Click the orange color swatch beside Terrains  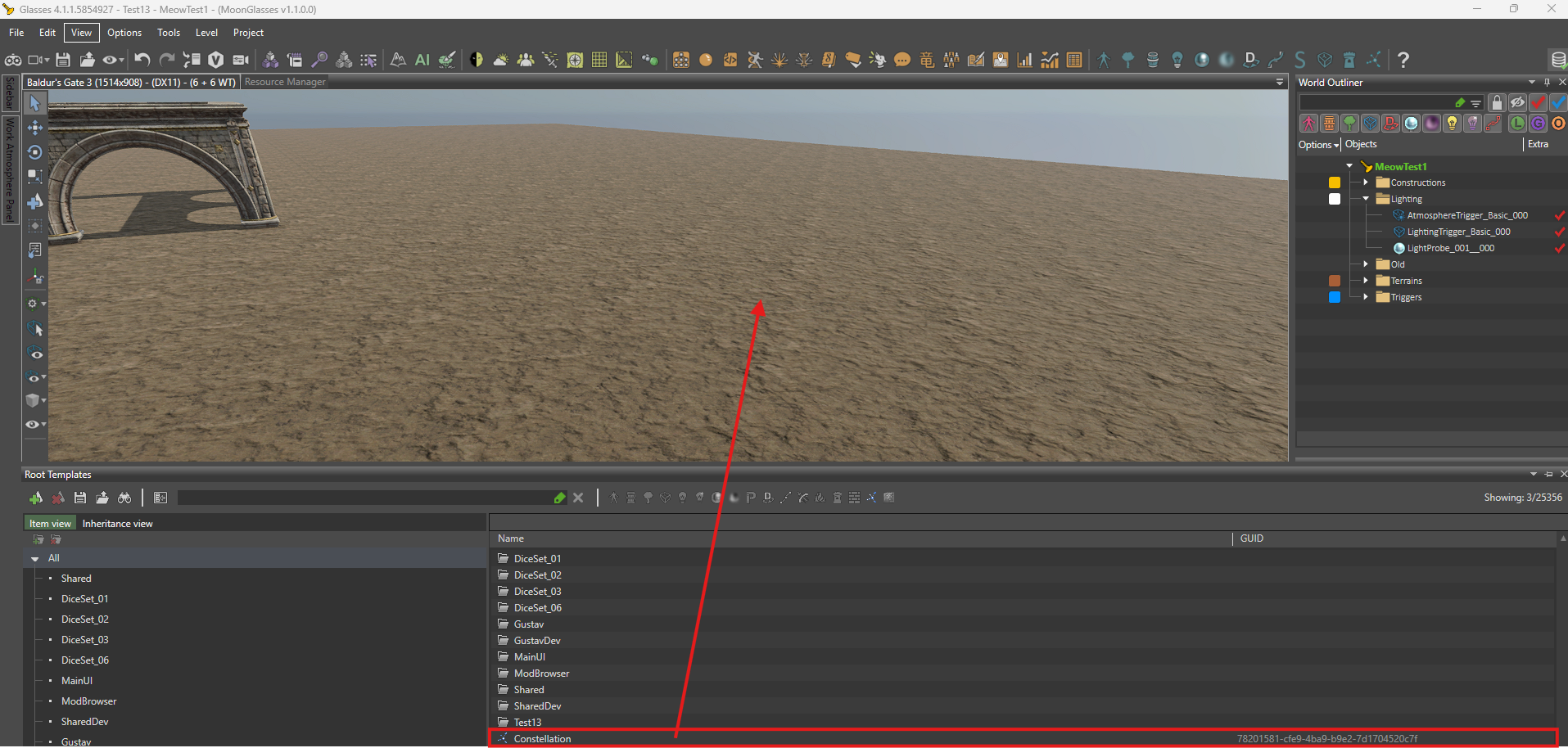[1335, 281]
